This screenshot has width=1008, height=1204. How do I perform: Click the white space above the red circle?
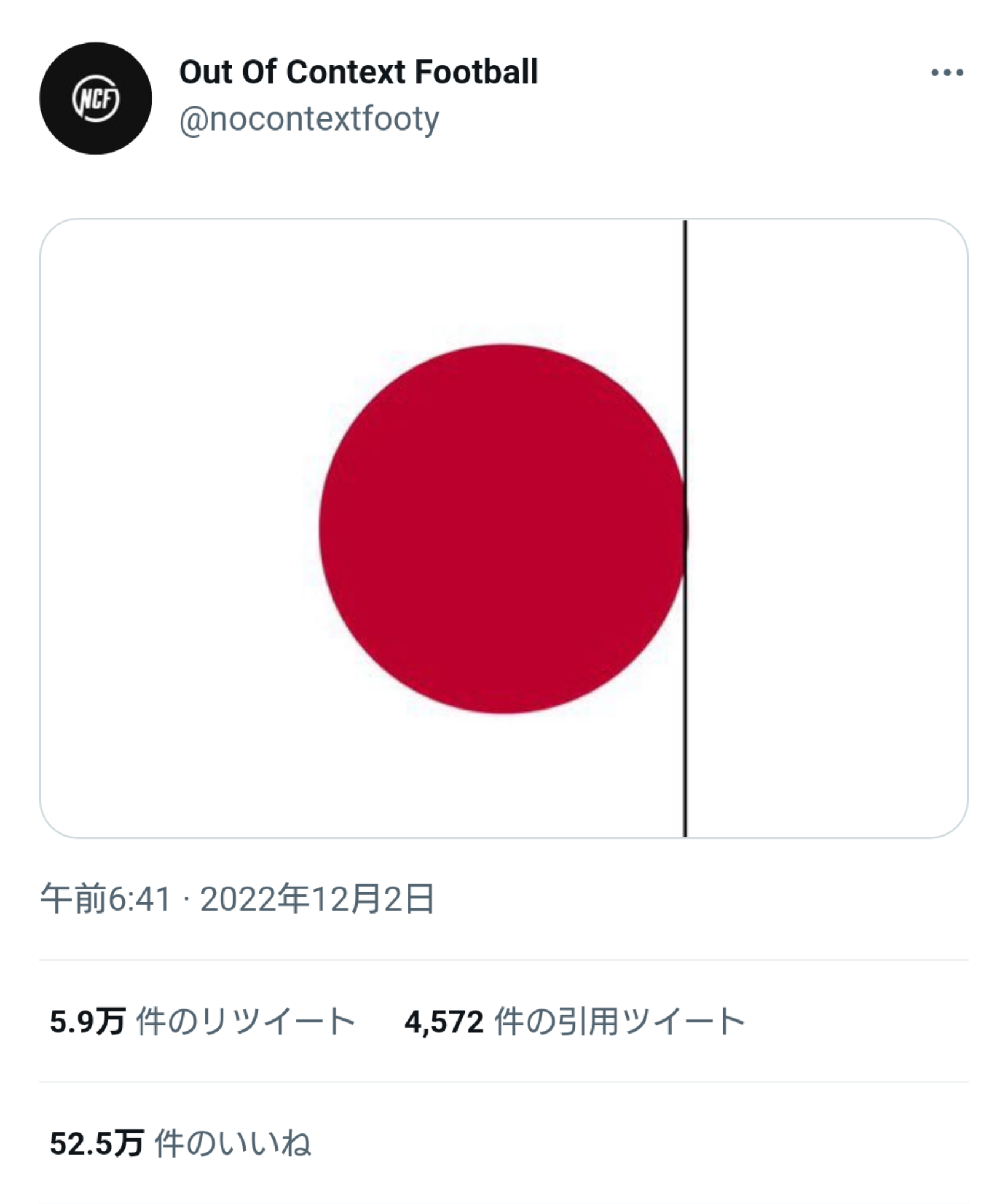tap(503, 282)
